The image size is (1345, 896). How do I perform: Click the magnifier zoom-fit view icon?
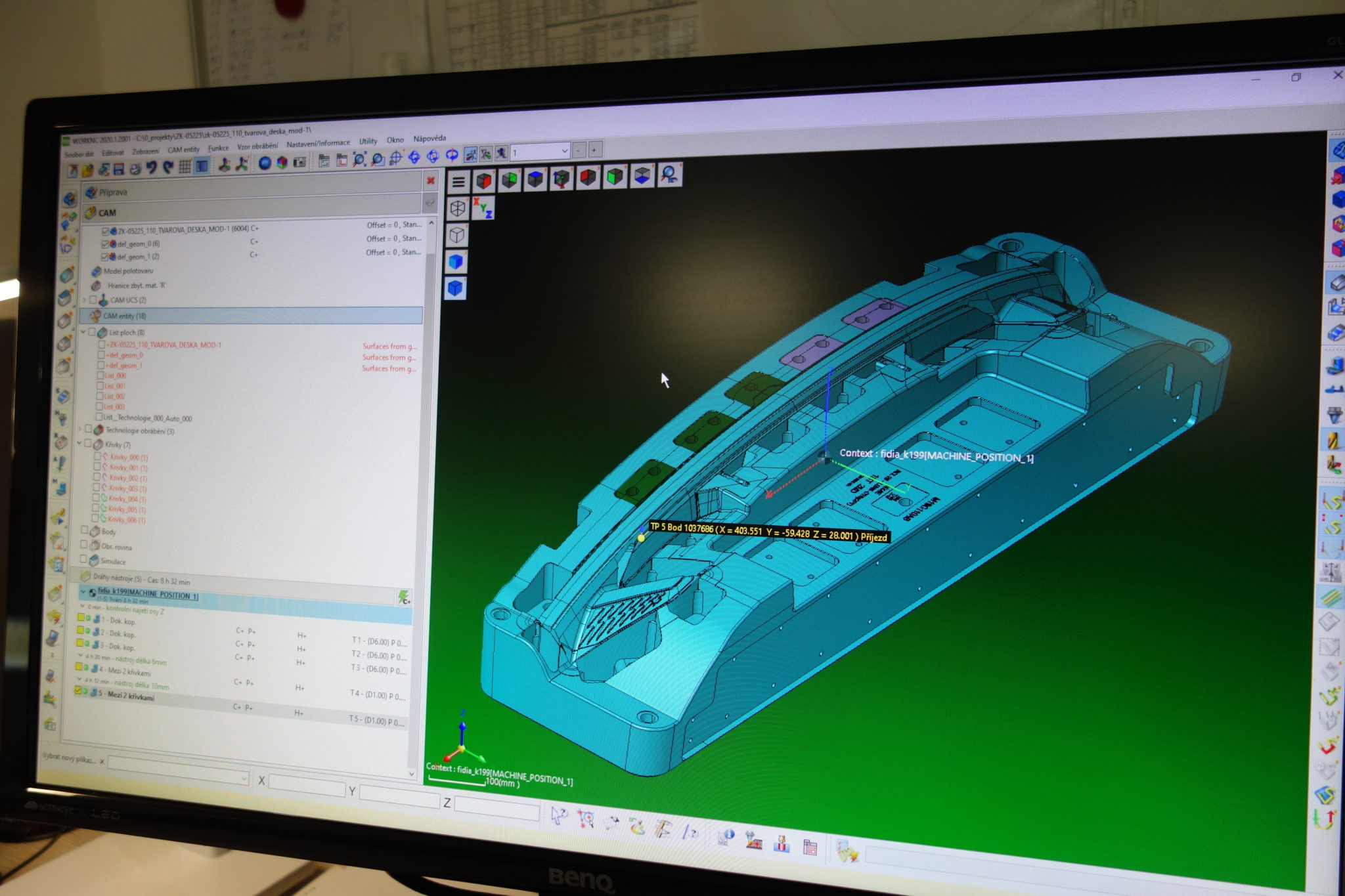point(669,174)
